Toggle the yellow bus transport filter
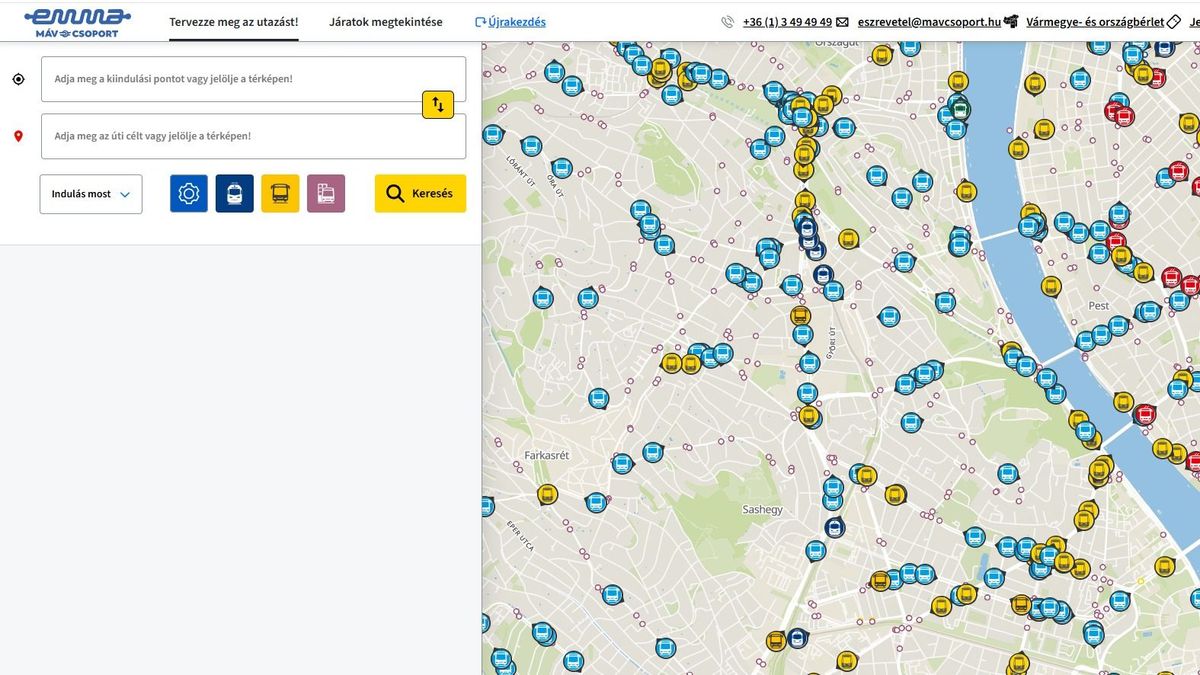Image resolution: width=1200 pixels, height=675 pixels. 280,193
